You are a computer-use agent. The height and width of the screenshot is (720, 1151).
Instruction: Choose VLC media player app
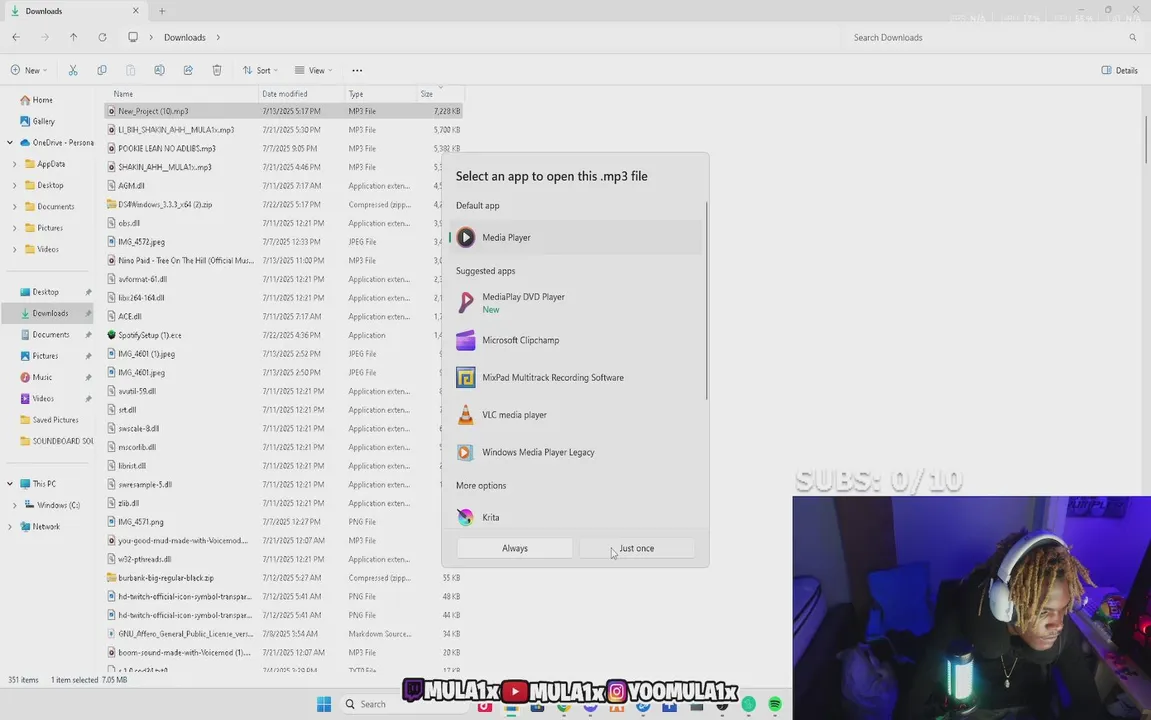(575, 415)
